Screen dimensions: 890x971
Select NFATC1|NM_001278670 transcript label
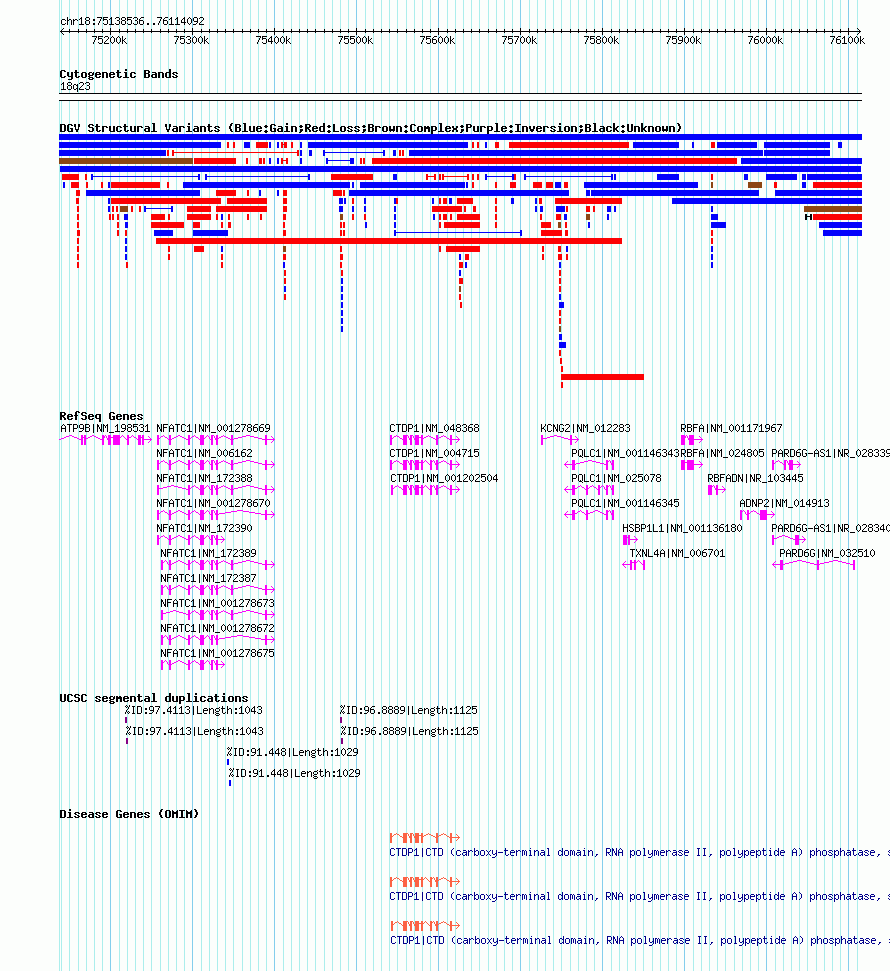(x=213, y=503)
